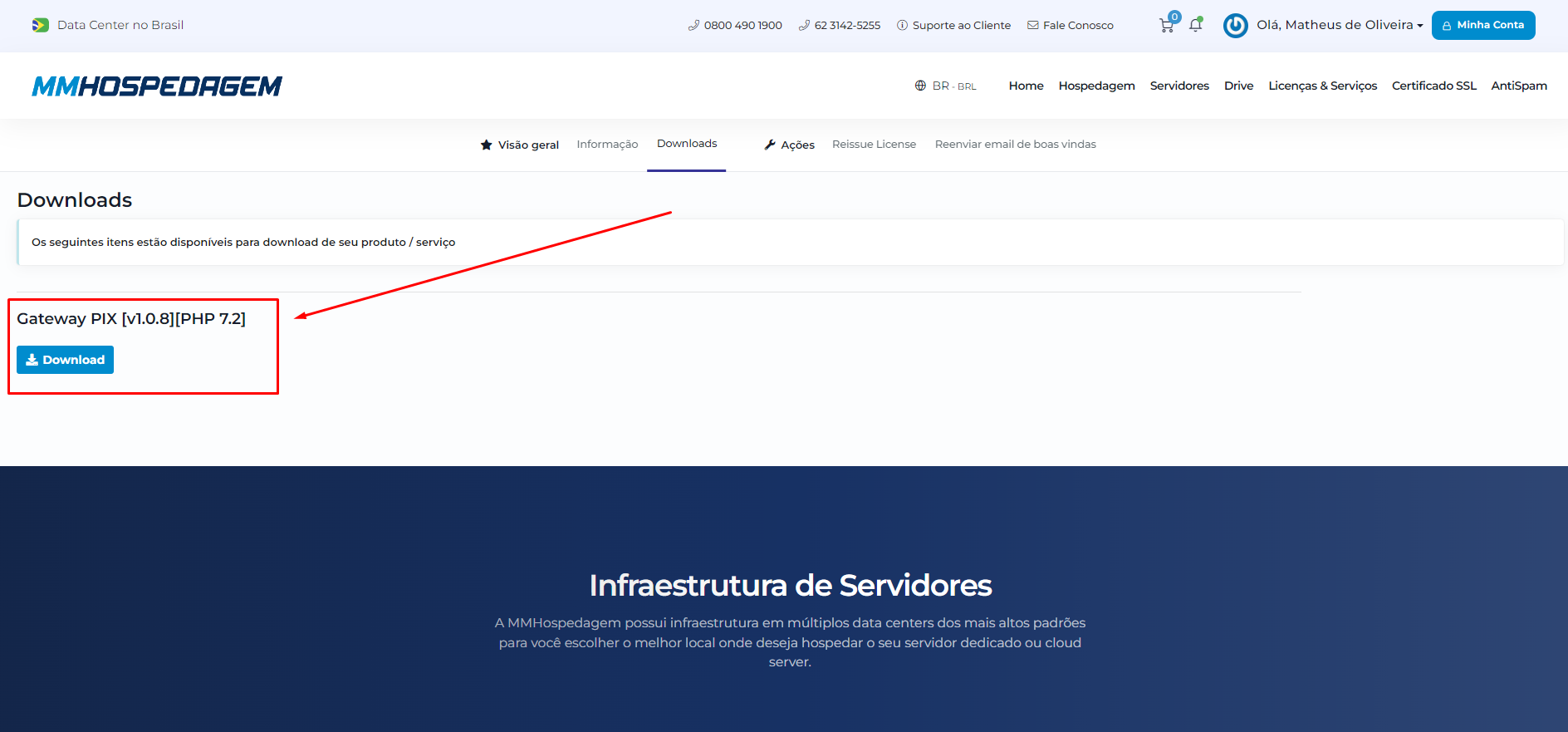The image size is (1568, 732).
Task: Click the Data Center no Brasil text
Action: tap(120, 25)
